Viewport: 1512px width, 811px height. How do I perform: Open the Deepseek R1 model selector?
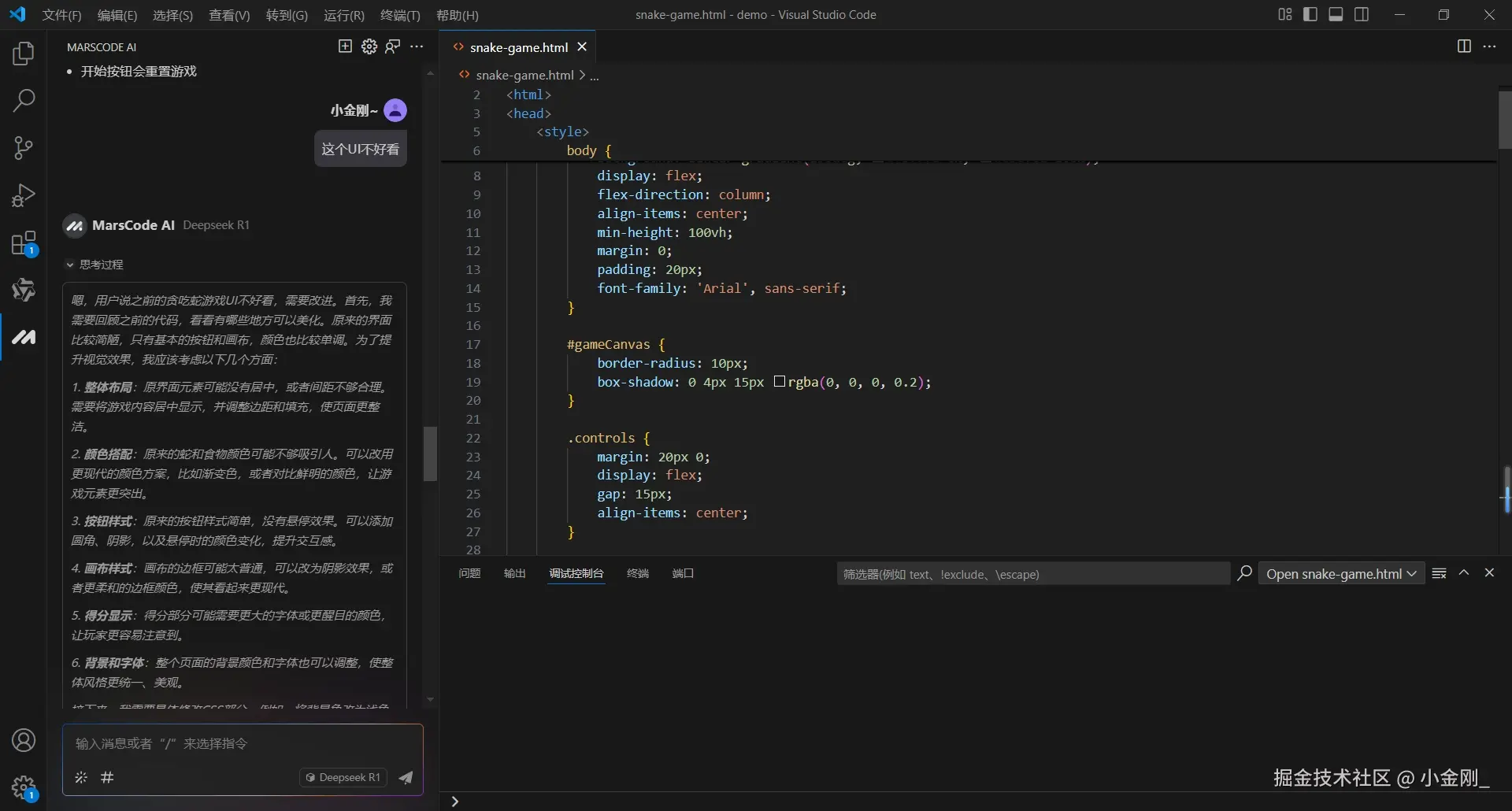click(x=343, y=778)
